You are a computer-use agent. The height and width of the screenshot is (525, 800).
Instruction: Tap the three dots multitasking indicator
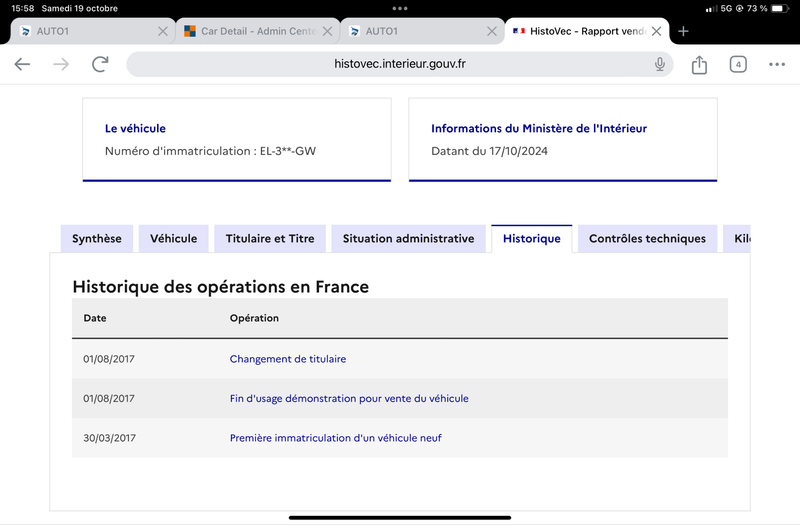tap(400, 8)
